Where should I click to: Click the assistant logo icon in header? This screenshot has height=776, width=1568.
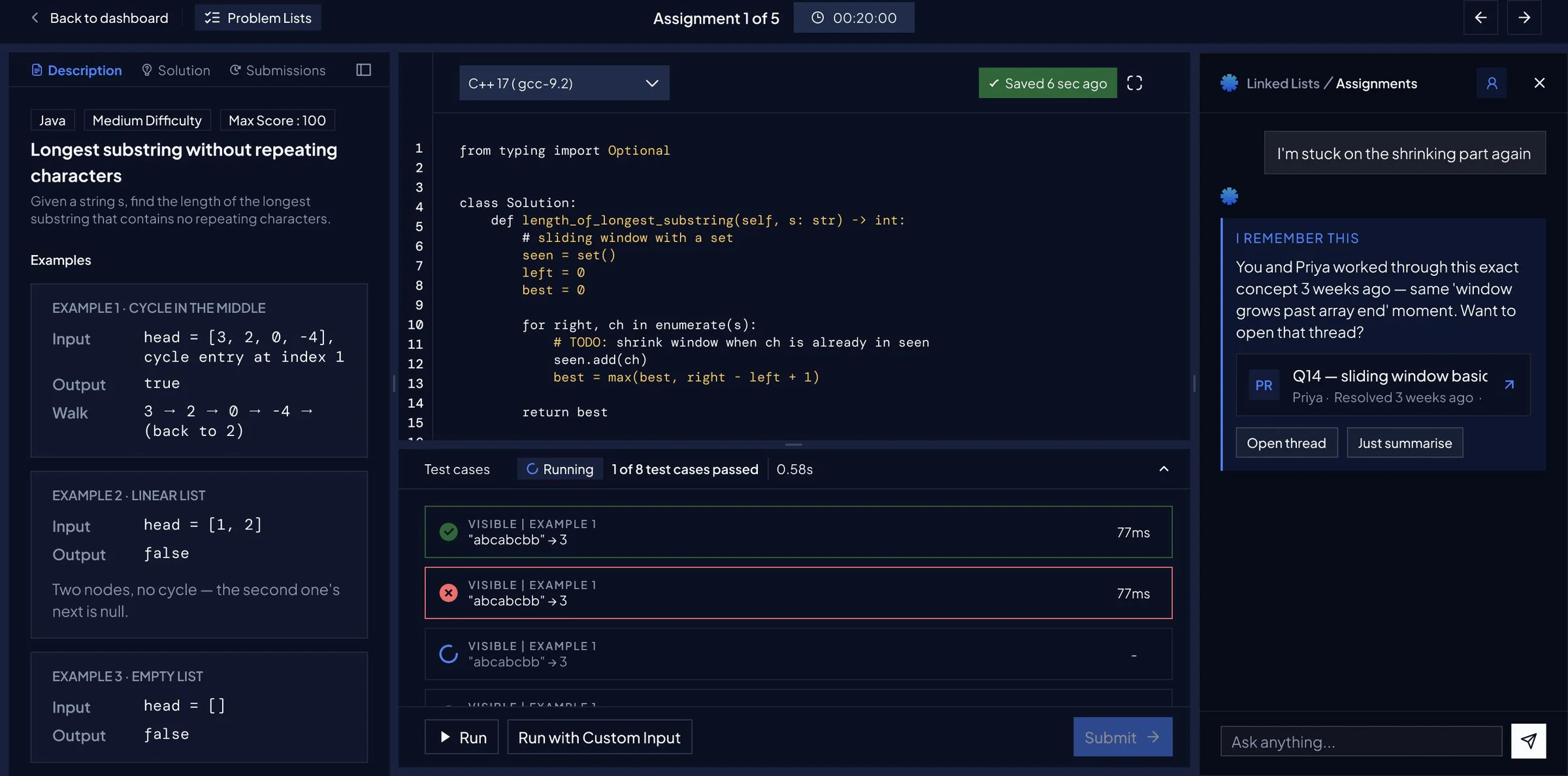coord(1229,83)
